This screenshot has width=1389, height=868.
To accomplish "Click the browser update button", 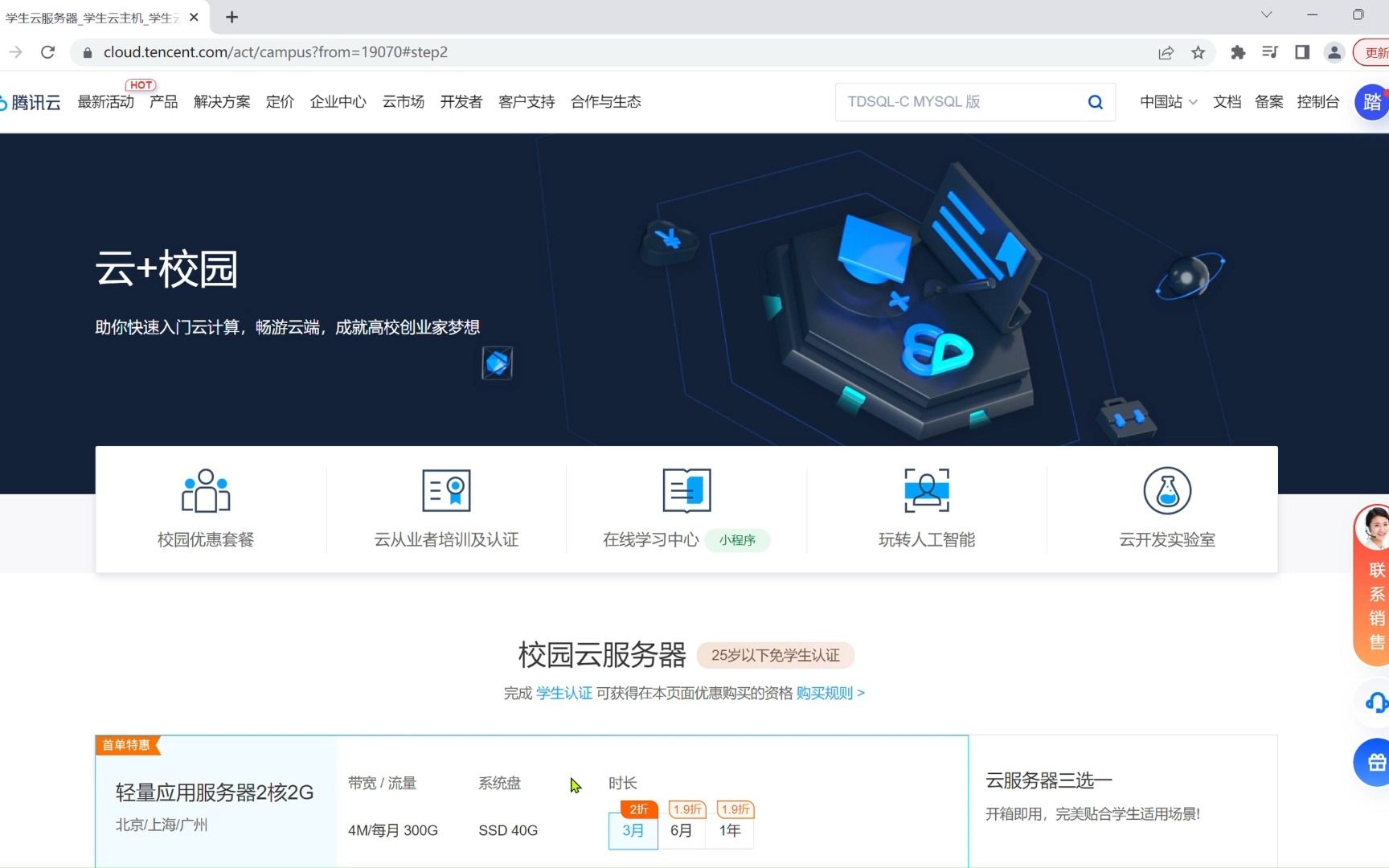I will tap(1371, 52).
